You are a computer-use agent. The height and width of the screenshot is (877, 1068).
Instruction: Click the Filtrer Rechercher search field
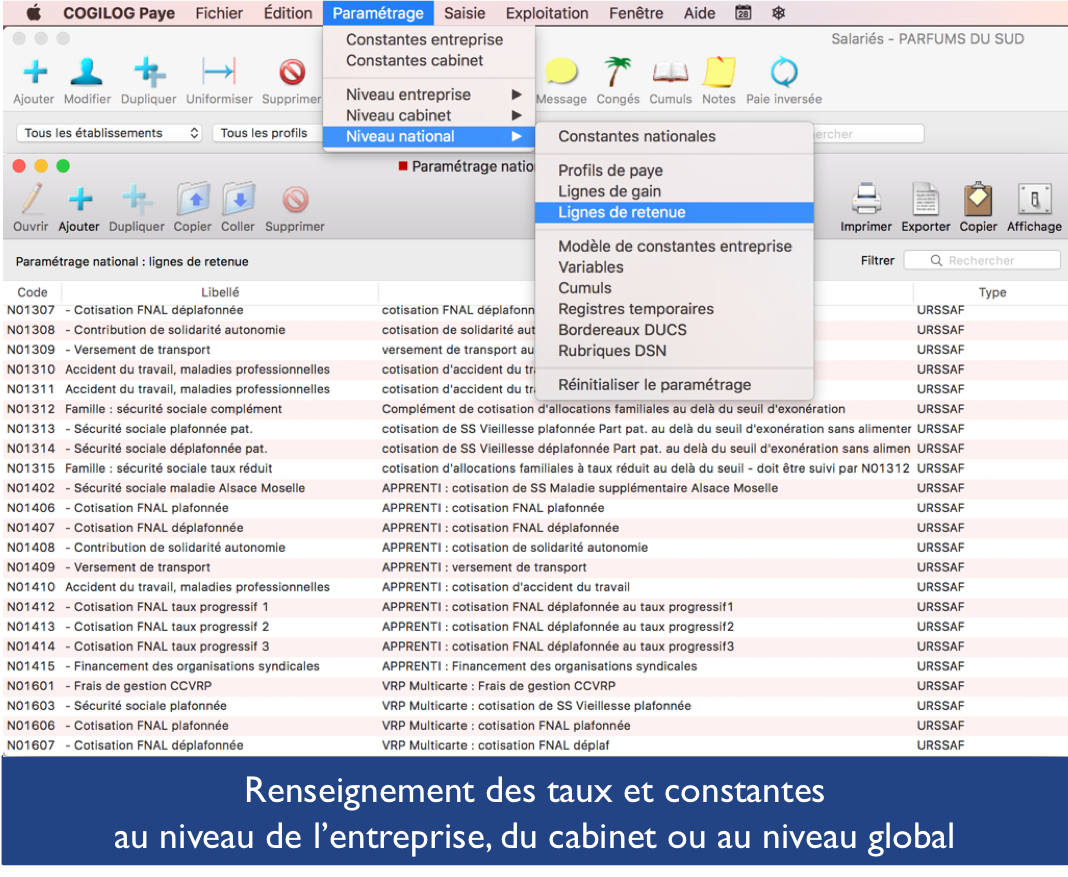pyautogui.click(x=981, y=261)
